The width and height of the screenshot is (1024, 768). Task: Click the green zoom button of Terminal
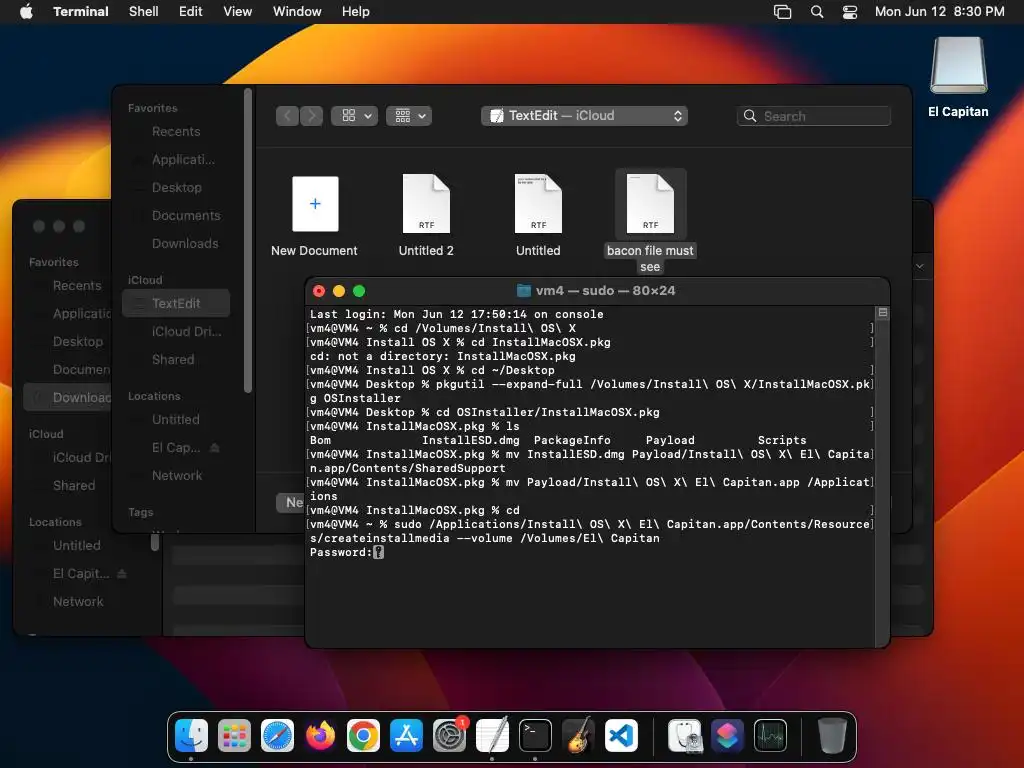pos(359,291)
